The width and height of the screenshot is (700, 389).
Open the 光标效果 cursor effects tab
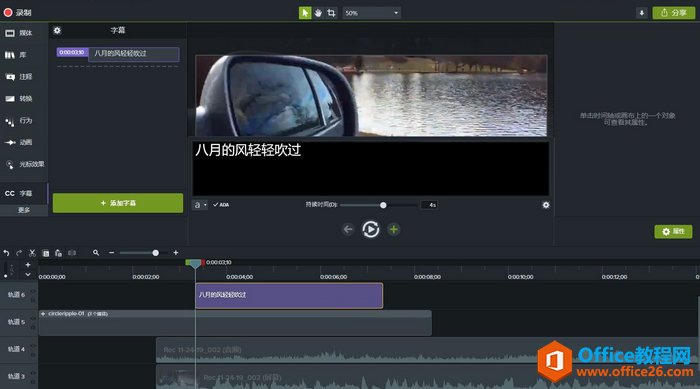[x=25, y=164]
